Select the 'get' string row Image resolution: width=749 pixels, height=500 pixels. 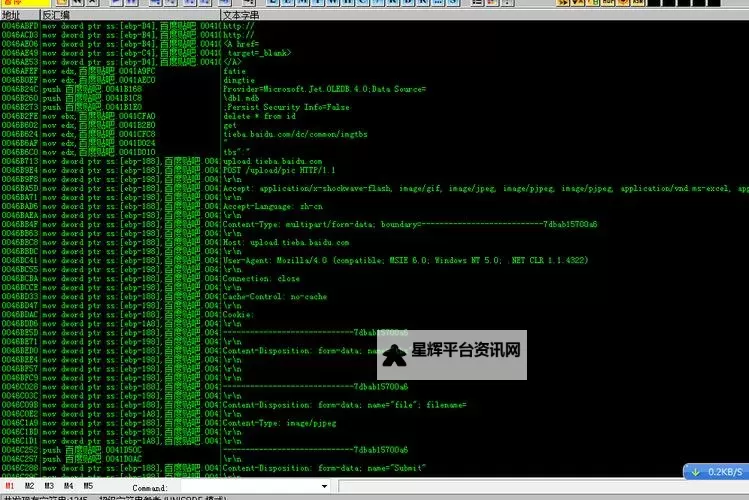pos(230,125)
